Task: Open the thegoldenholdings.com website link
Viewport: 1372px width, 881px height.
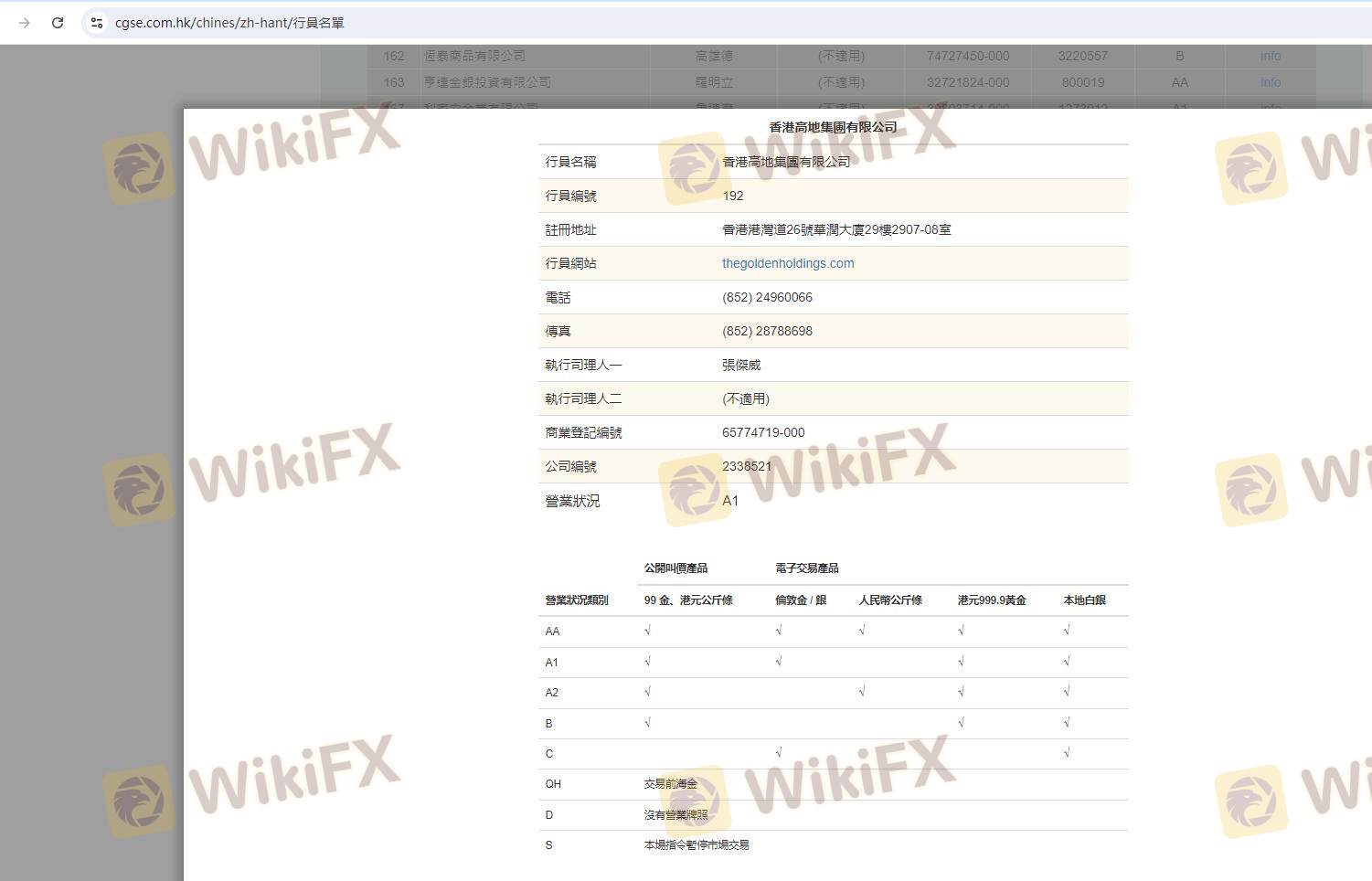Action: (x=788, y=263)
